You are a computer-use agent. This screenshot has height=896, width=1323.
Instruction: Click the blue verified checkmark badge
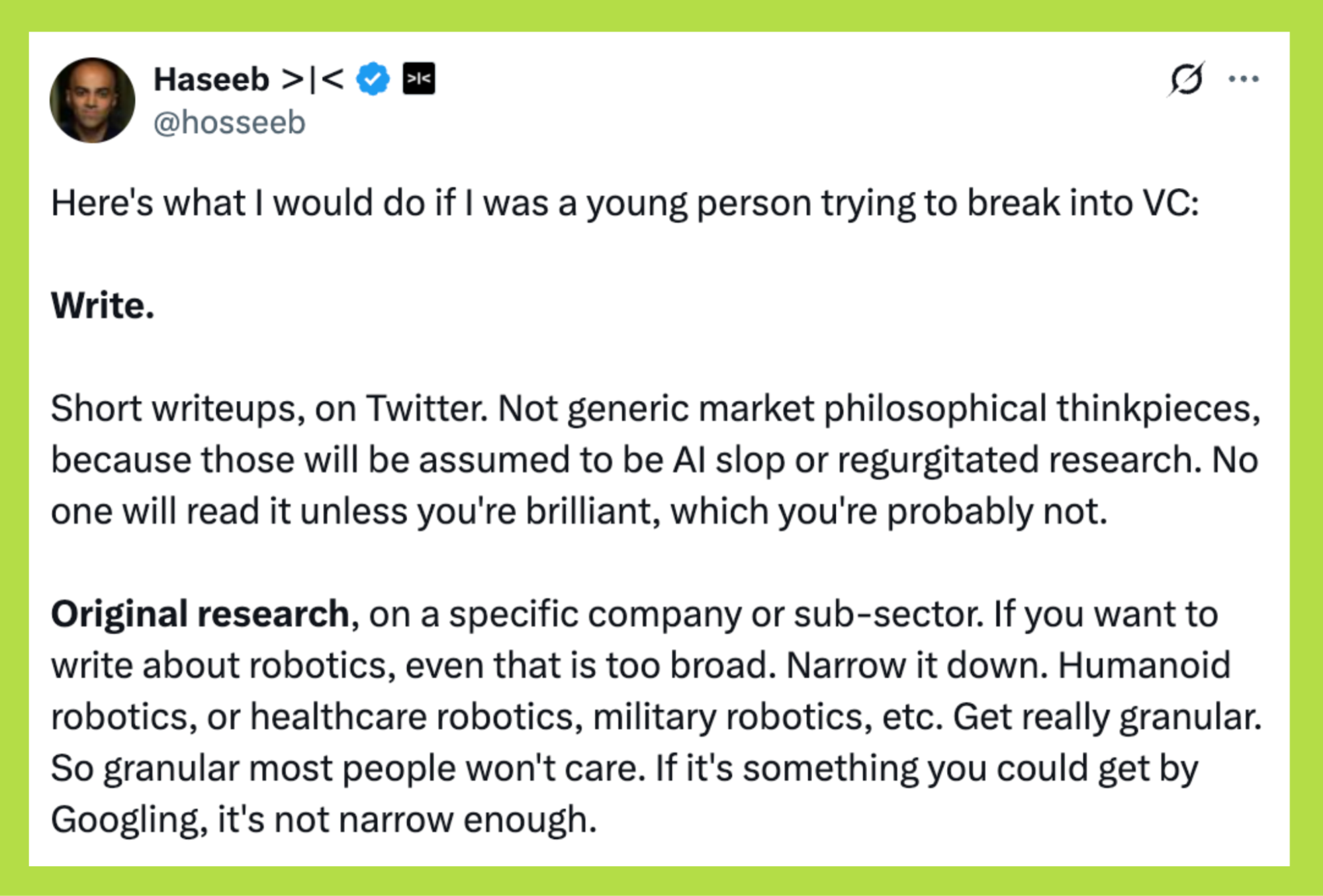click(x=373, y=79)
